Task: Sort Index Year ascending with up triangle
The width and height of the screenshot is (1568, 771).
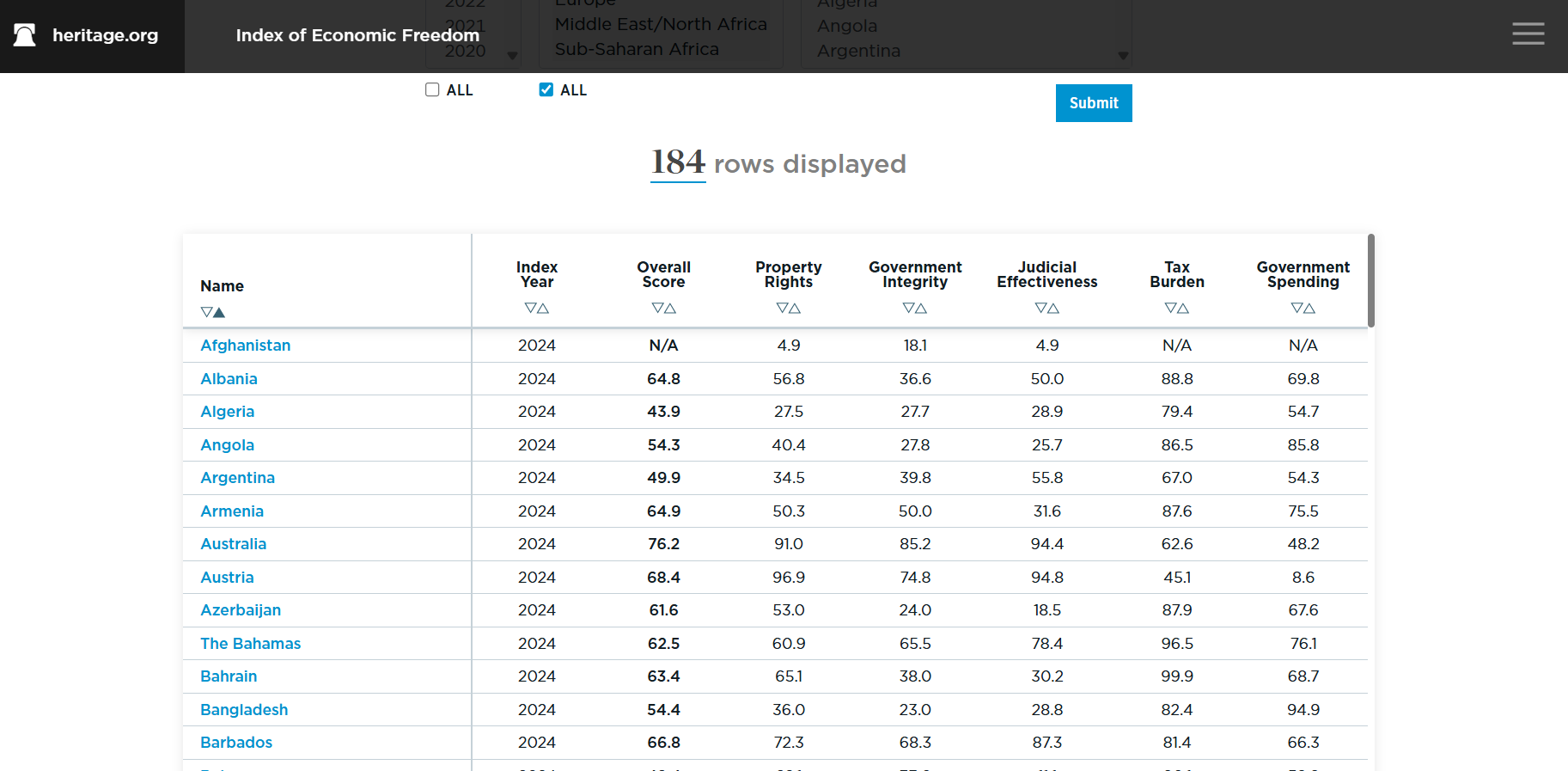Action: (x=543, y=308)
